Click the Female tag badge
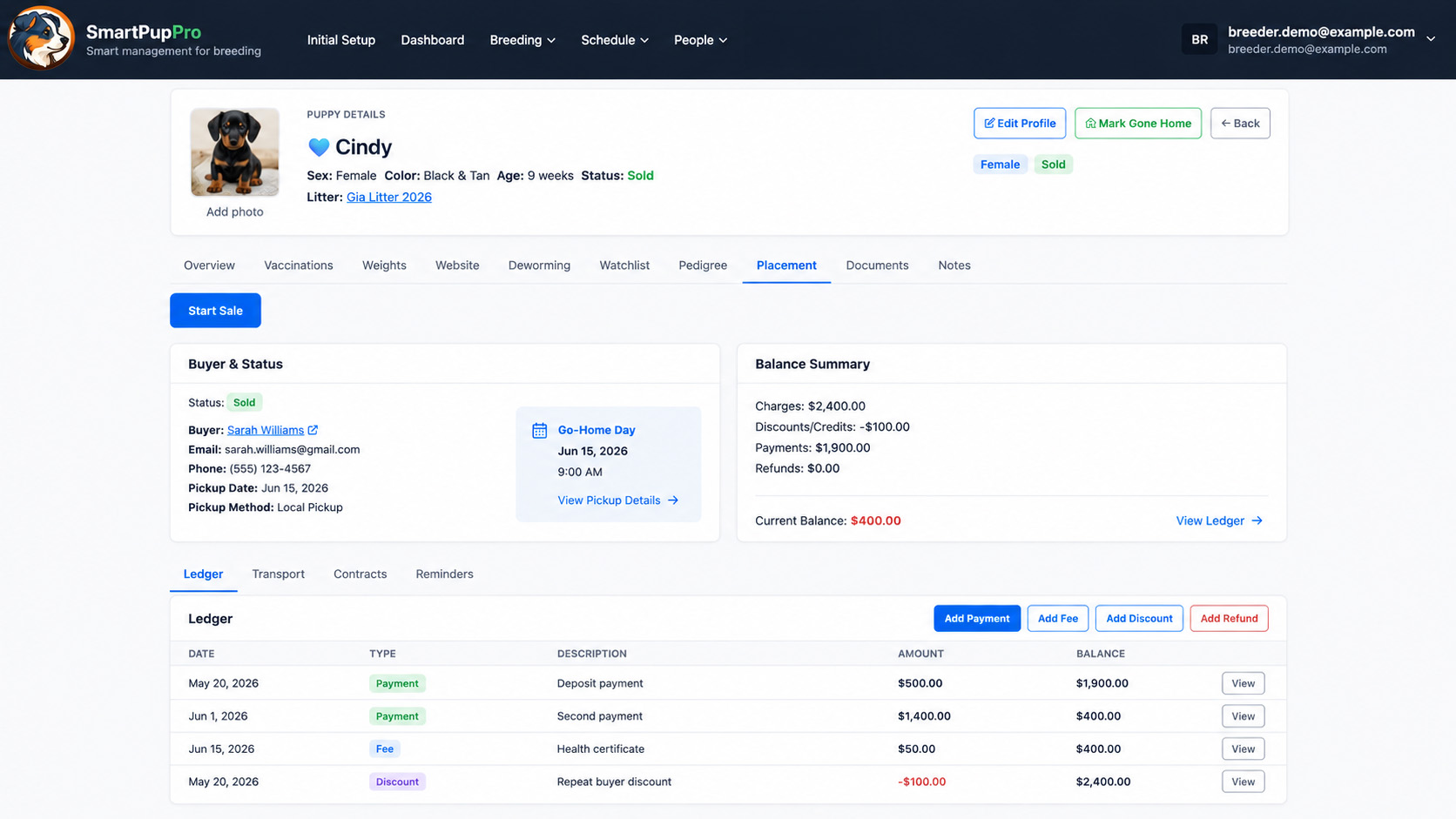The image size is (1456, 819). click(x=1000, y=164)
